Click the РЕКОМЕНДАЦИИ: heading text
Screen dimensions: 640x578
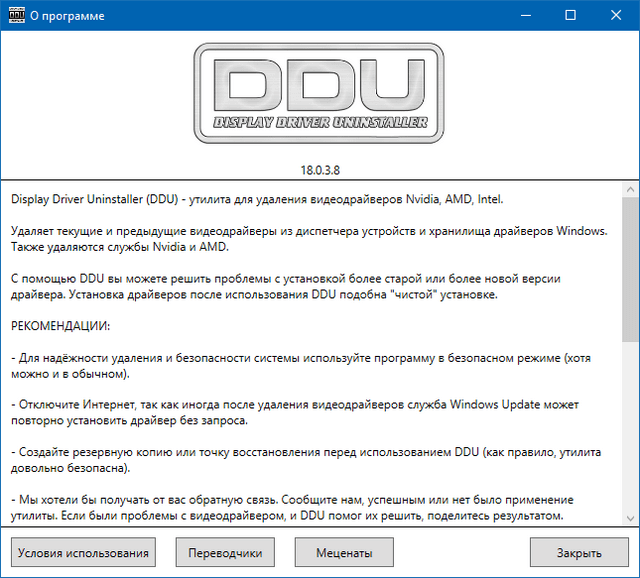tap(60, 326)
